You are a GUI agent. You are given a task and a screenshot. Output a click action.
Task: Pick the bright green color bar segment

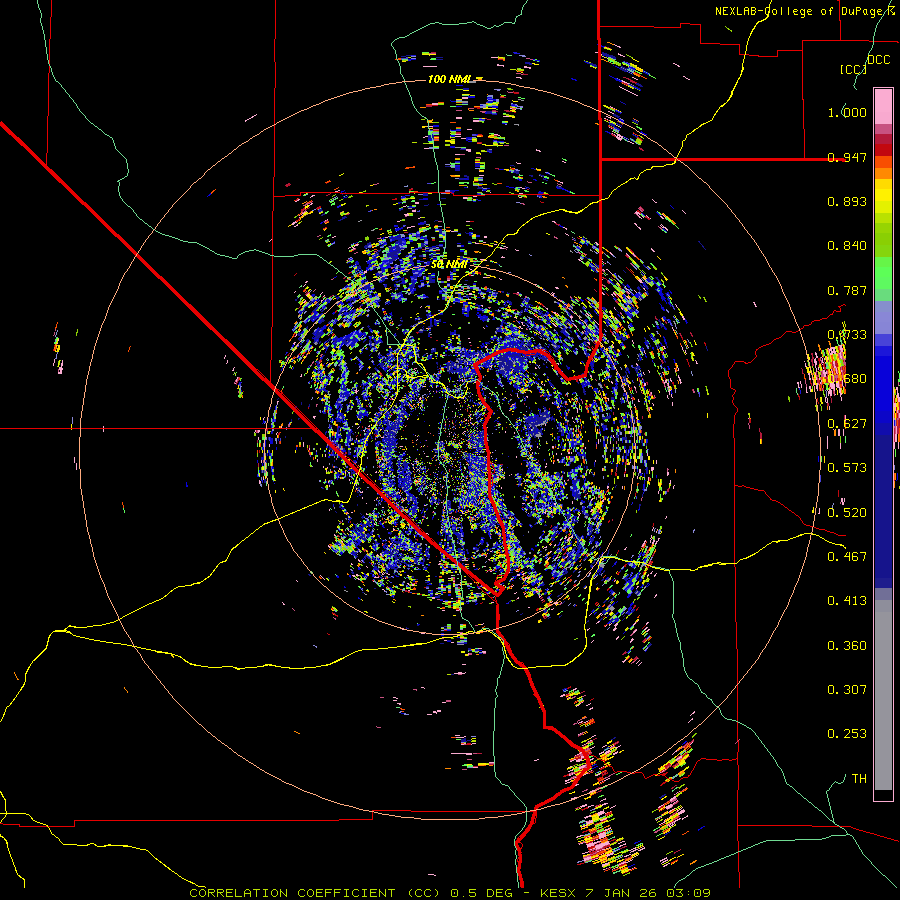click(883, 273)
